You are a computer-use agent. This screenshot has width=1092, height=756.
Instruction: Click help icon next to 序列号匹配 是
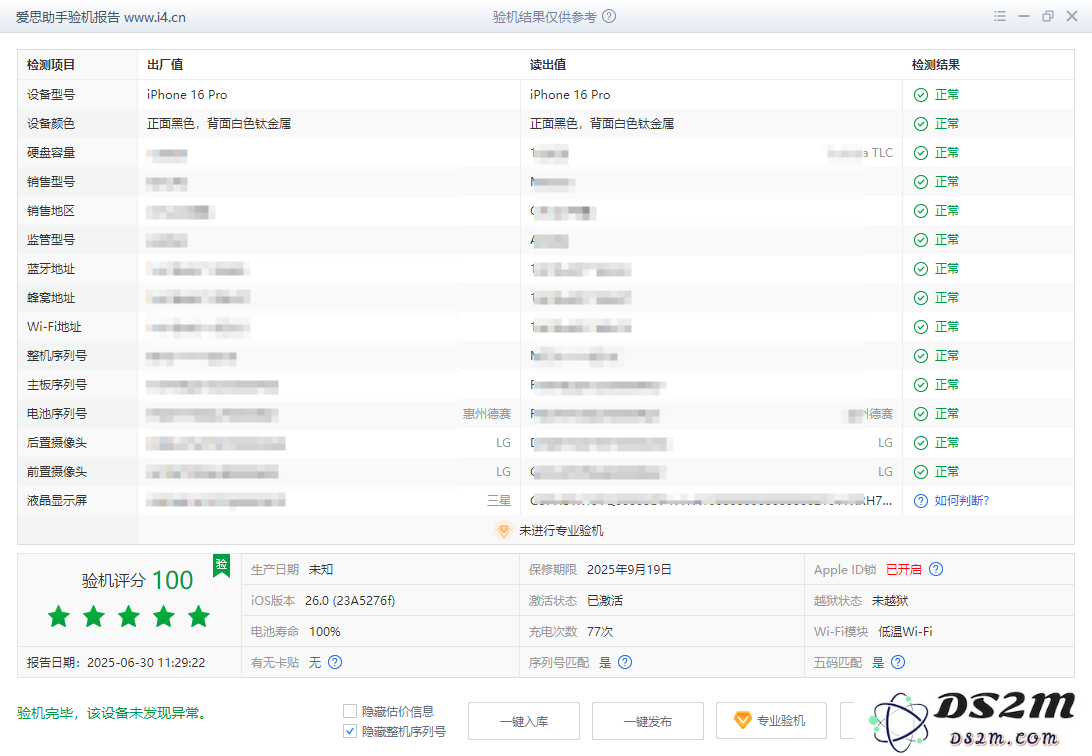click(625, 662)
